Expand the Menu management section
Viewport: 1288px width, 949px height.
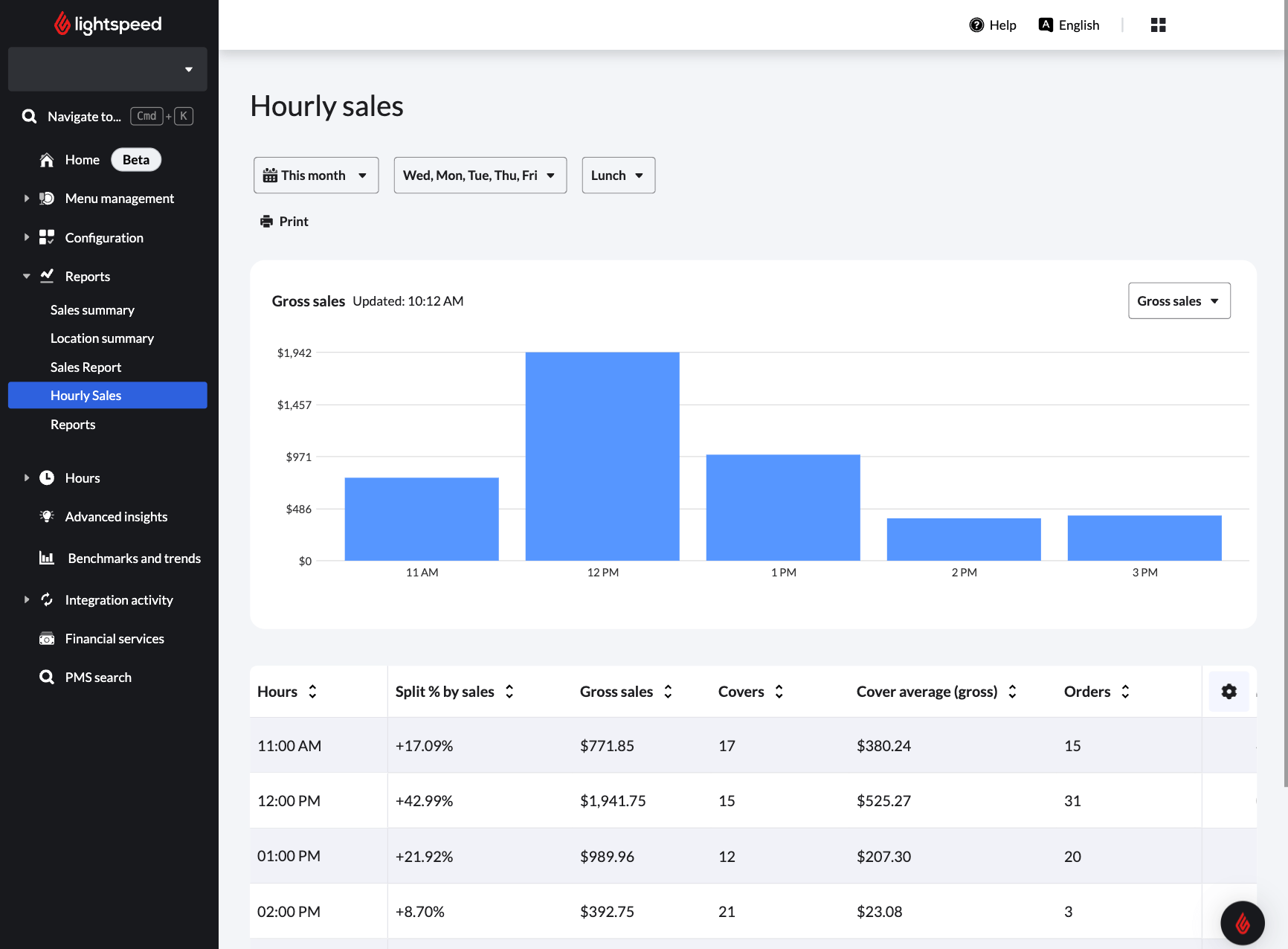tap(27, 199)
